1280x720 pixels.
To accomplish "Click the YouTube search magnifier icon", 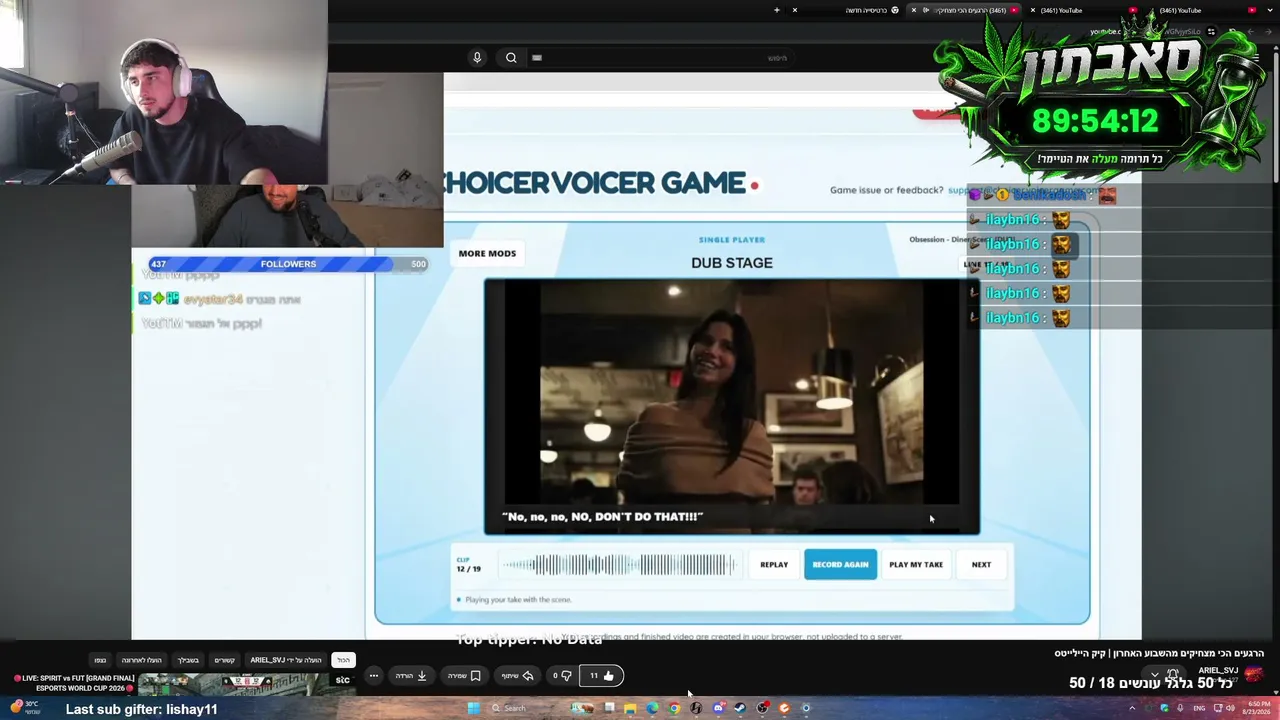I will point(511,58).
